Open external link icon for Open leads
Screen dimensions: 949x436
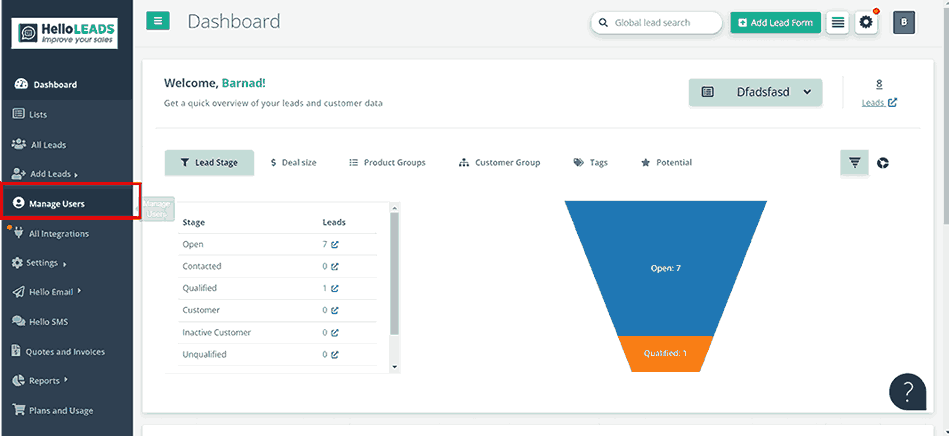click(x=335, y=244)
